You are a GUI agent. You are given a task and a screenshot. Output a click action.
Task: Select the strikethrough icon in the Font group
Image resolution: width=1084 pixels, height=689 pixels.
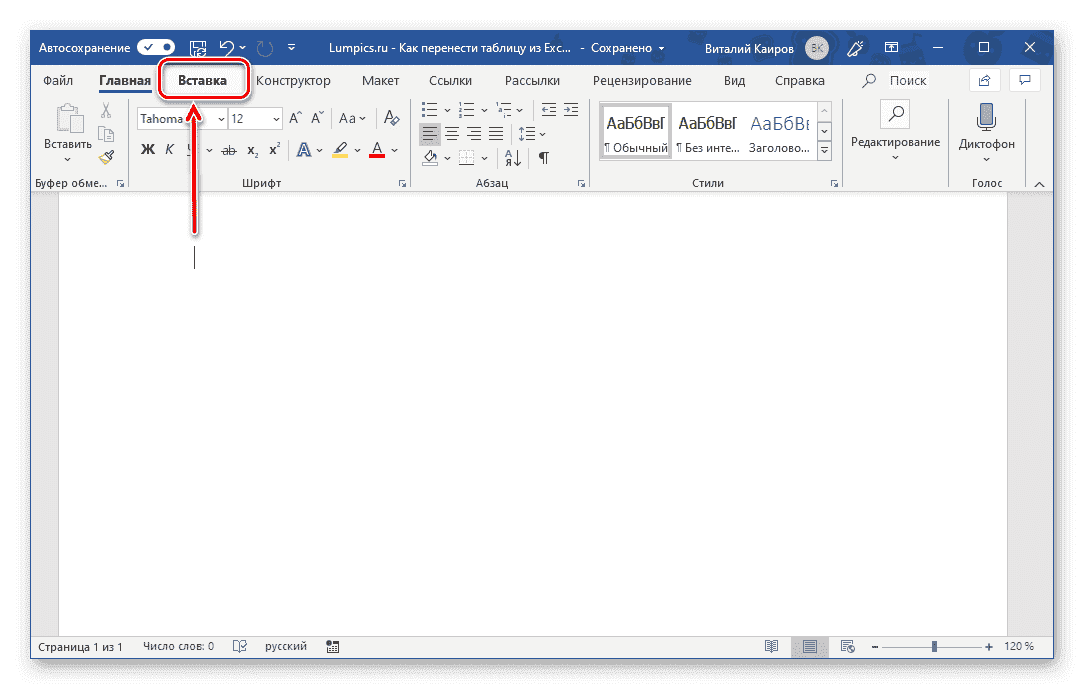pyautogui.click(x=229, y=149)
